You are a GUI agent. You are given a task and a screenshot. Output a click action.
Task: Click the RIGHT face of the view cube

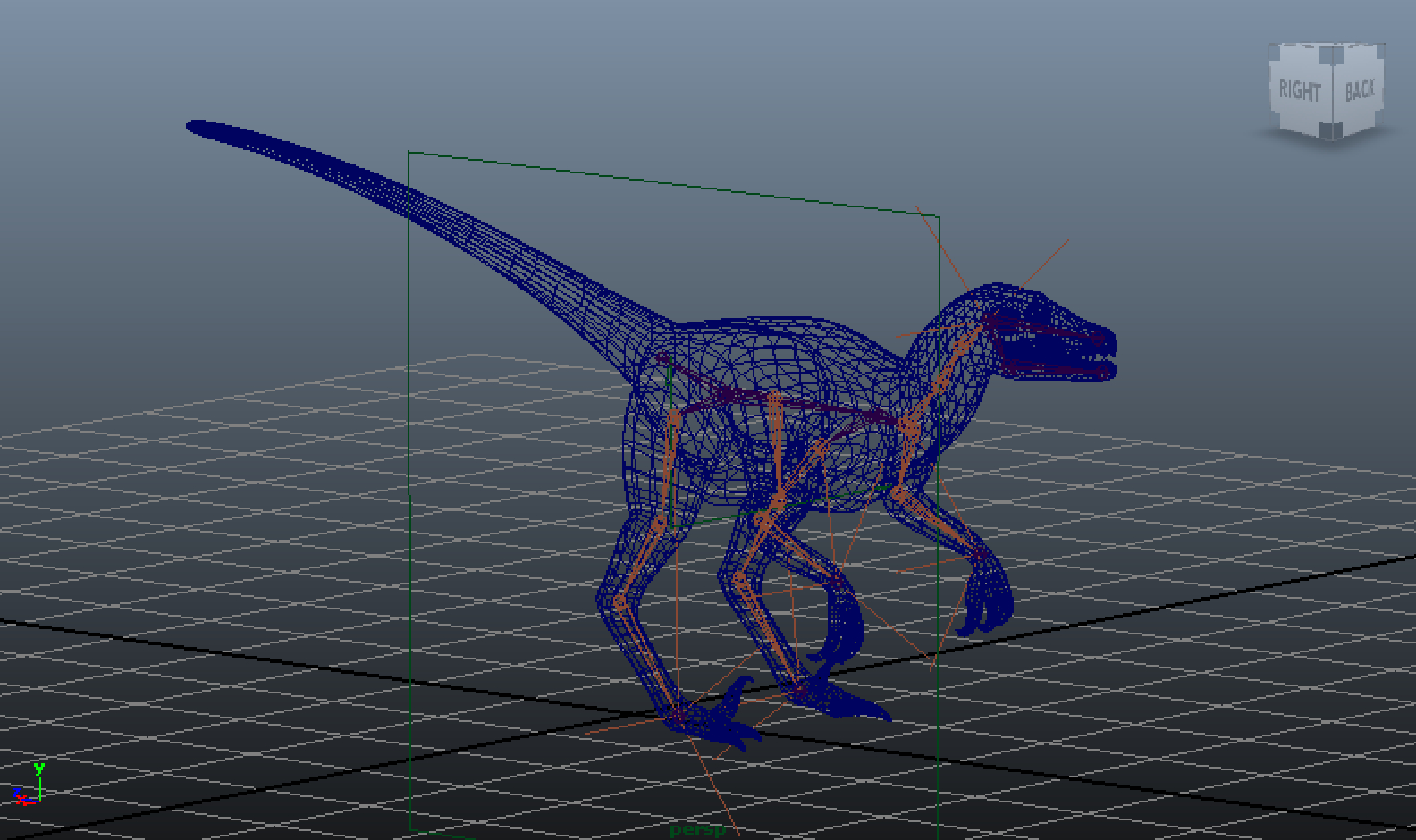[1301, 91]
